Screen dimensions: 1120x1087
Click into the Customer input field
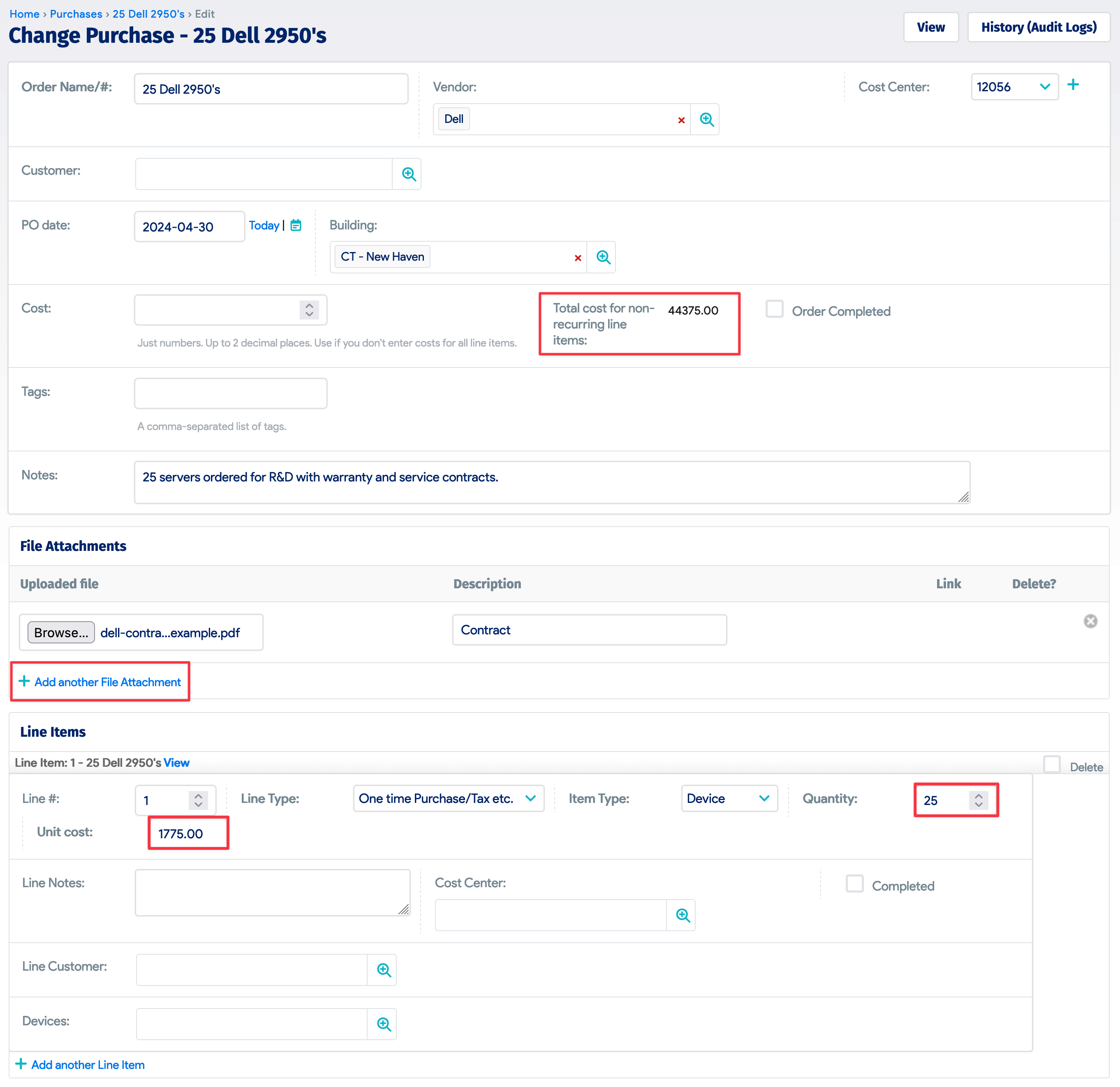[x=264, y=174]
